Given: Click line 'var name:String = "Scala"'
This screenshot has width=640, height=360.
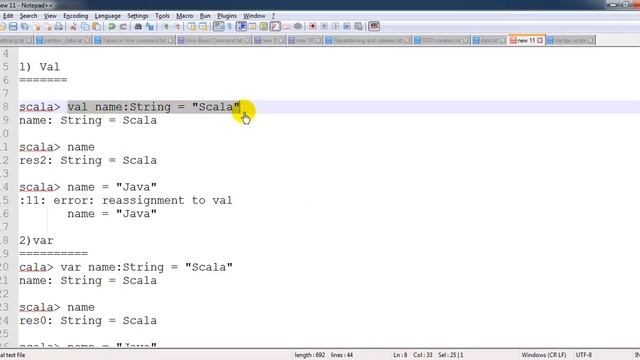Looking at the screenshot, I should 147,267.
